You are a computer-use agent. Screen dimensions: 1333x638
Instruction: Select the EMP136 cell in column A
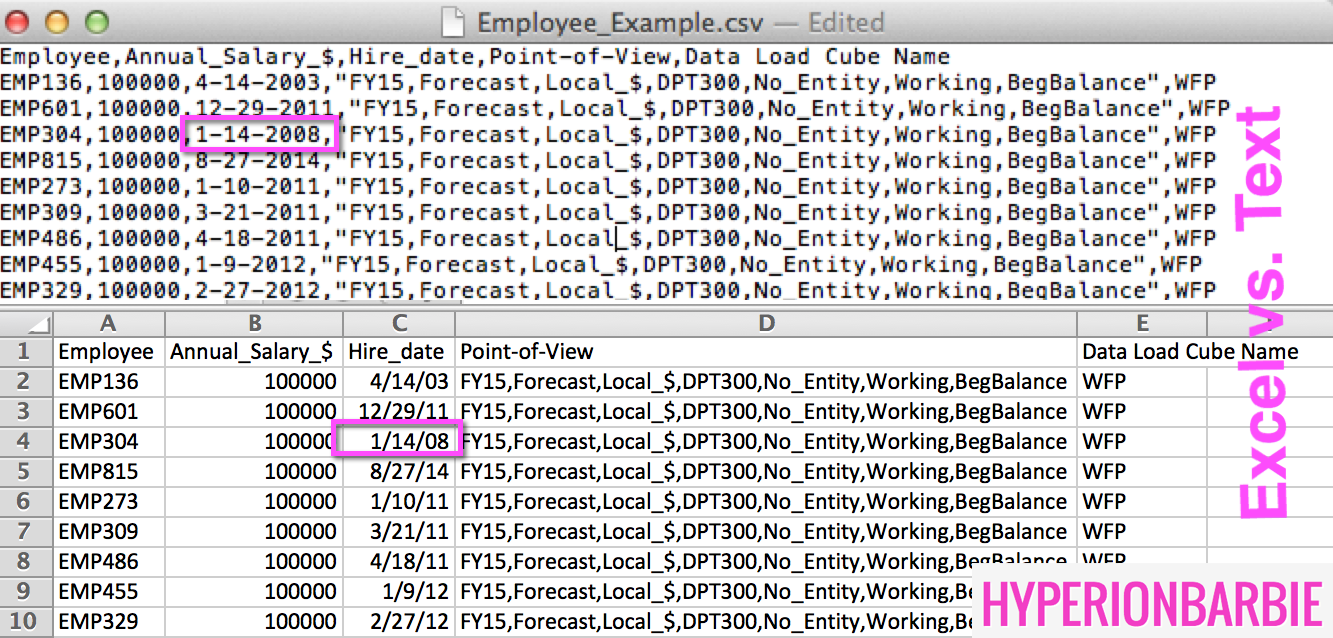pos(108,381)
